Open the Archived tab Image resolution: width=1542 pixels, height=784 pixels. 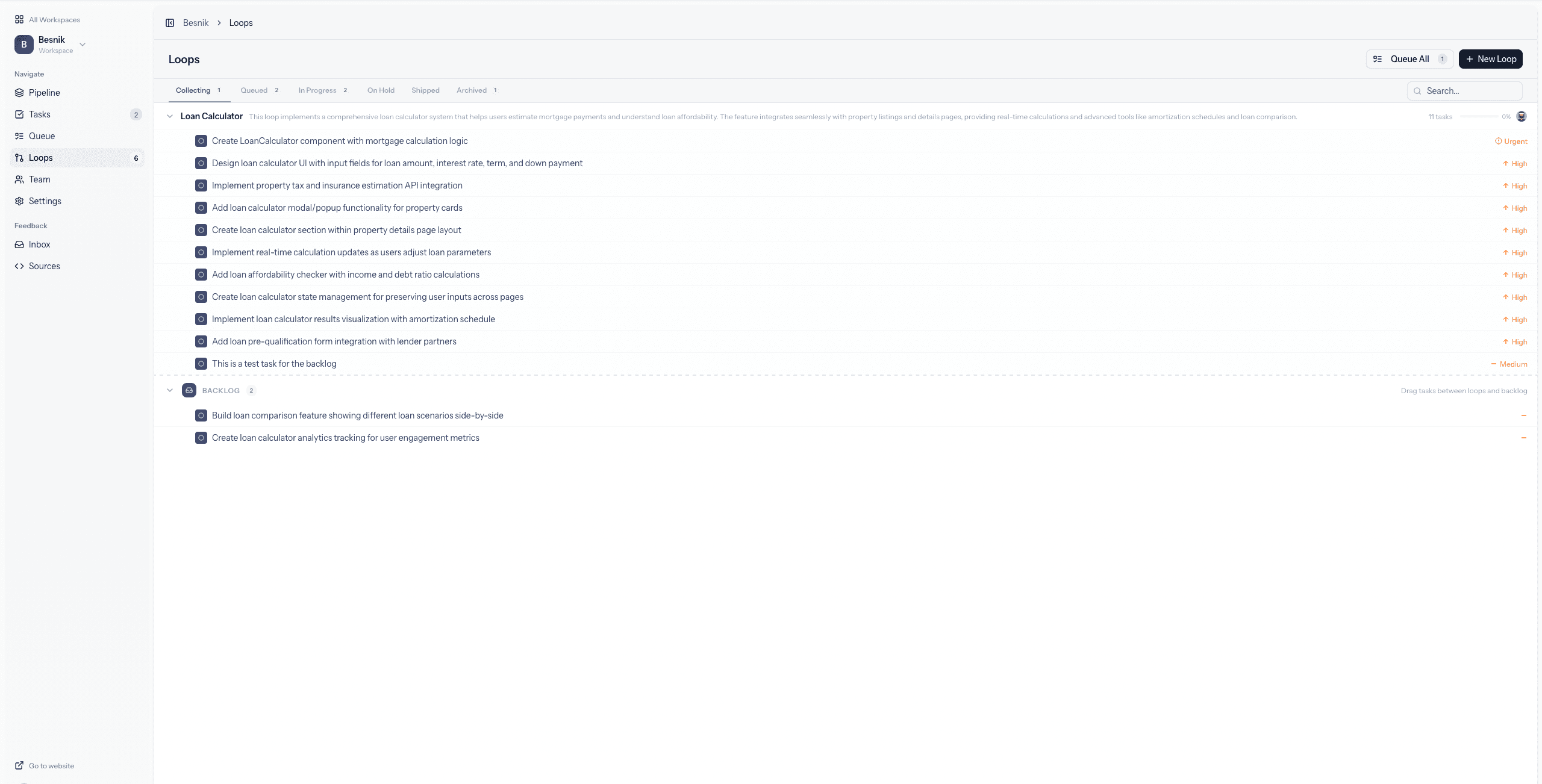coord(471,90)
